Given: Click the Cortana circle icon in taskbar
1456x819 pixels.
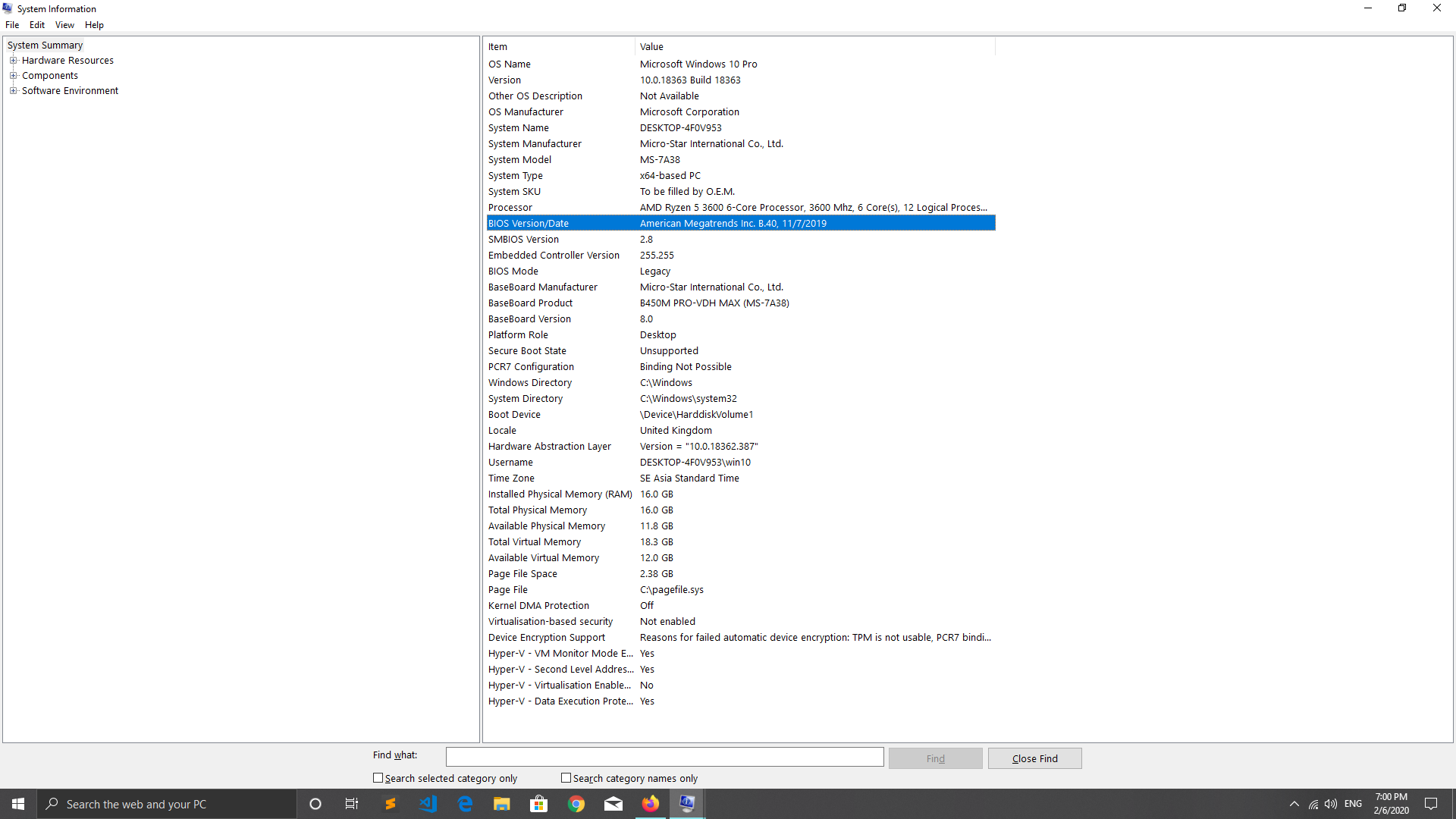Looking at the screenshot, I should pyautogui.click(x=315, y=804).
